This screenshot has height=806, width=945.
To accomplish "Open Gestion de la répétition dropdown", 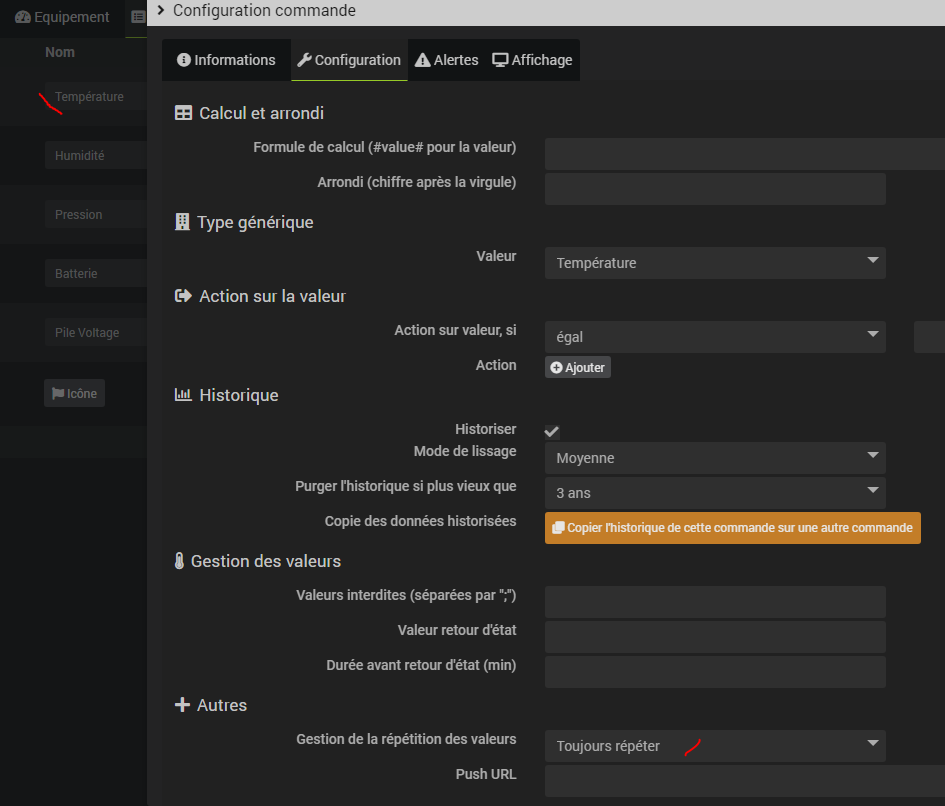I will coord(715,745).
